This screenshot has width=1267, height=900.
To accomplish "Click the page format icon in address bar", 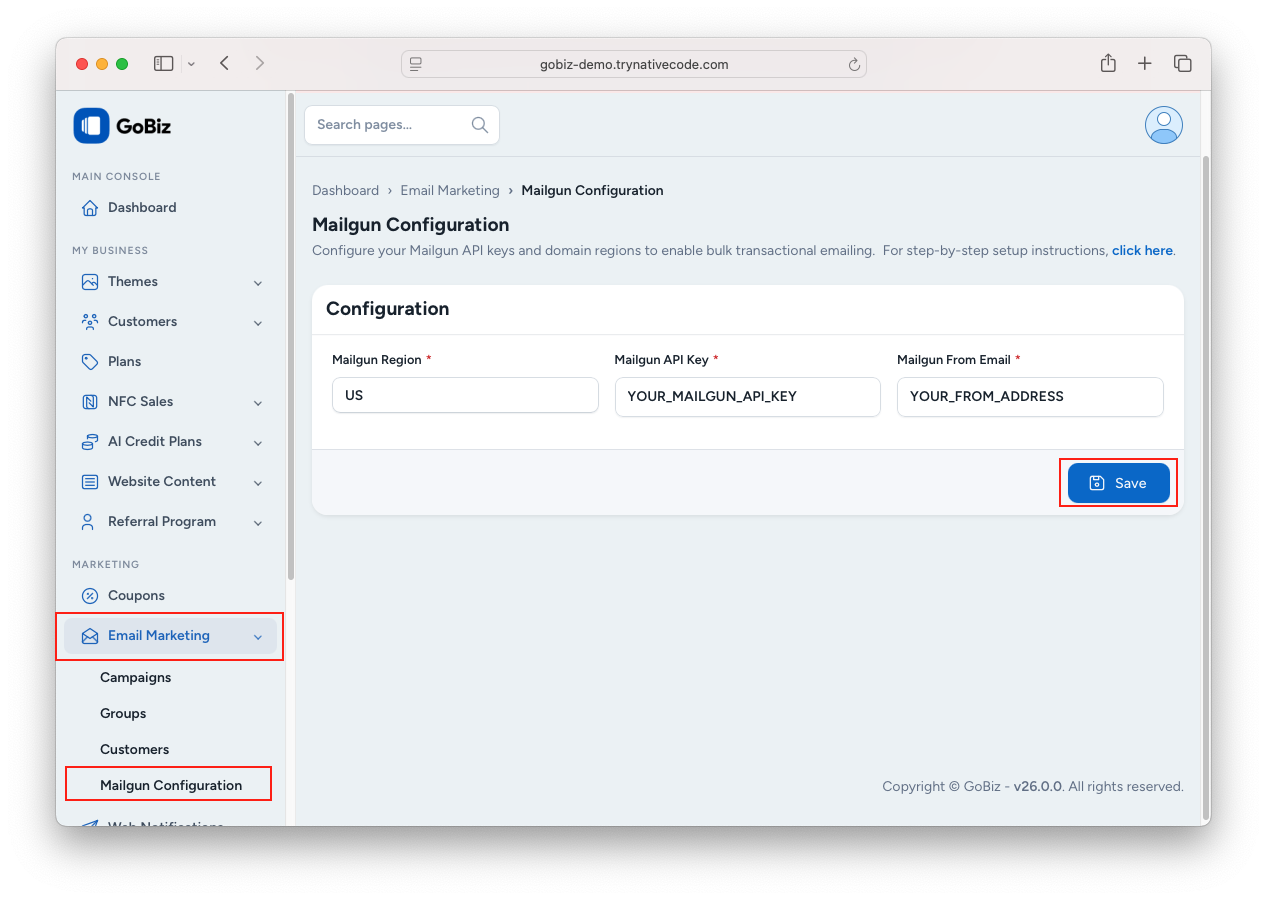I will tap(416, 64).
